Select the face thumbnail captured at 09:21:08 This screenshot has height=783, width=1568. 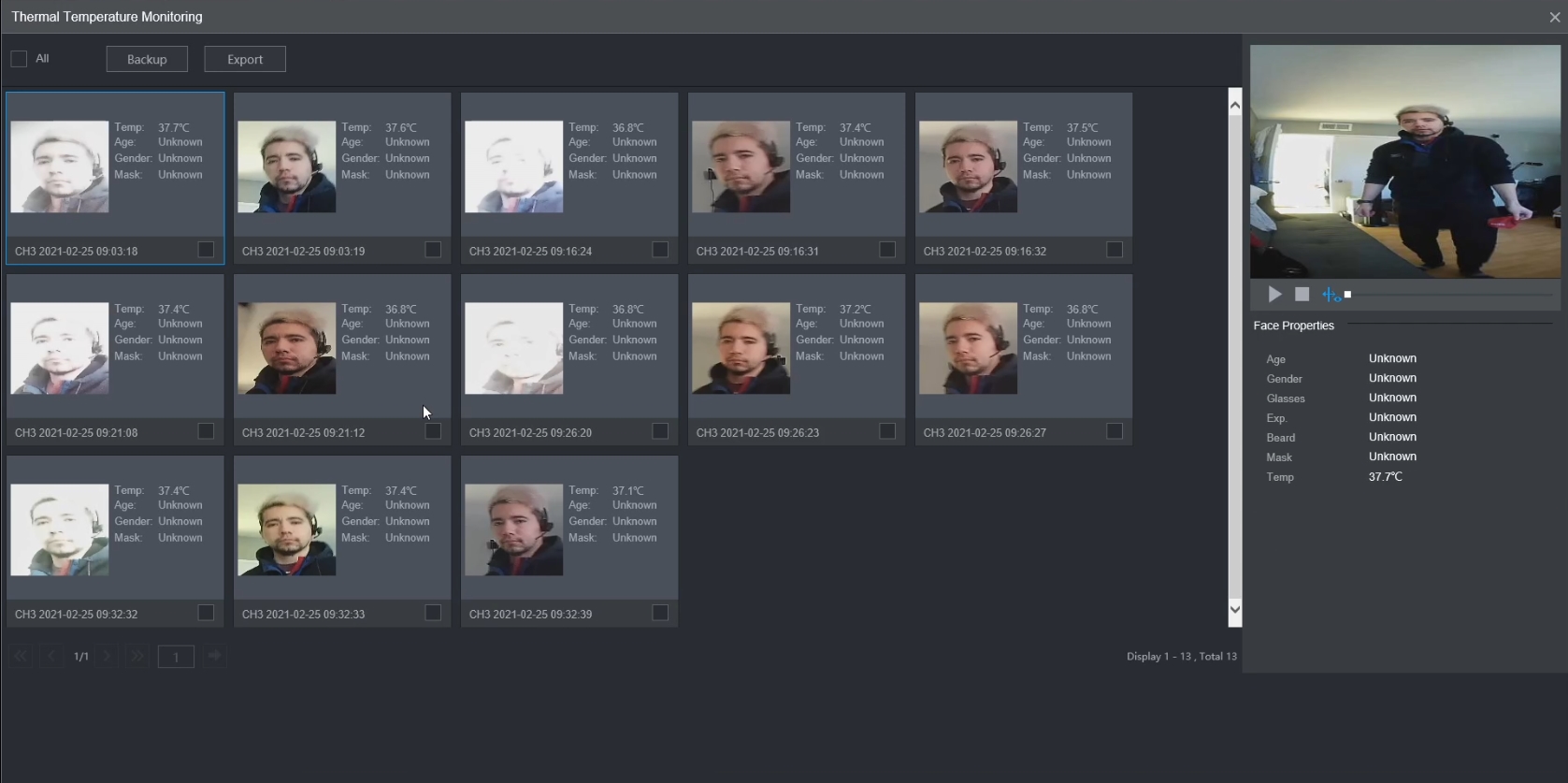click(x=60, y=348)
